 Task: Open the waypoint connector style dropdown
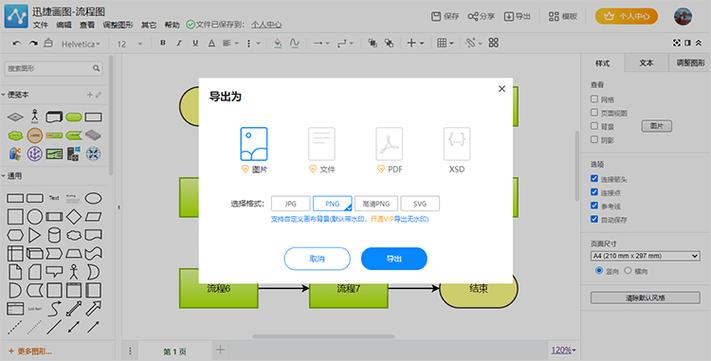click(x=345, y=43)
